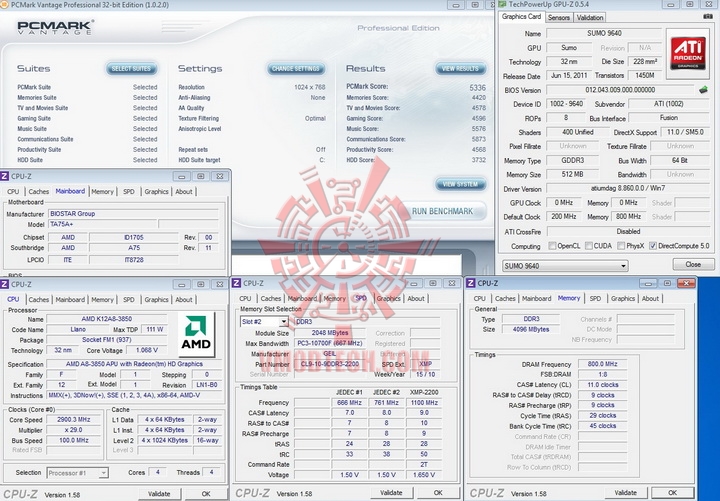This screenshot has height=501, width=720.
Task: Click OK in the CPU-Z SPD window
Action: (438, 493)
